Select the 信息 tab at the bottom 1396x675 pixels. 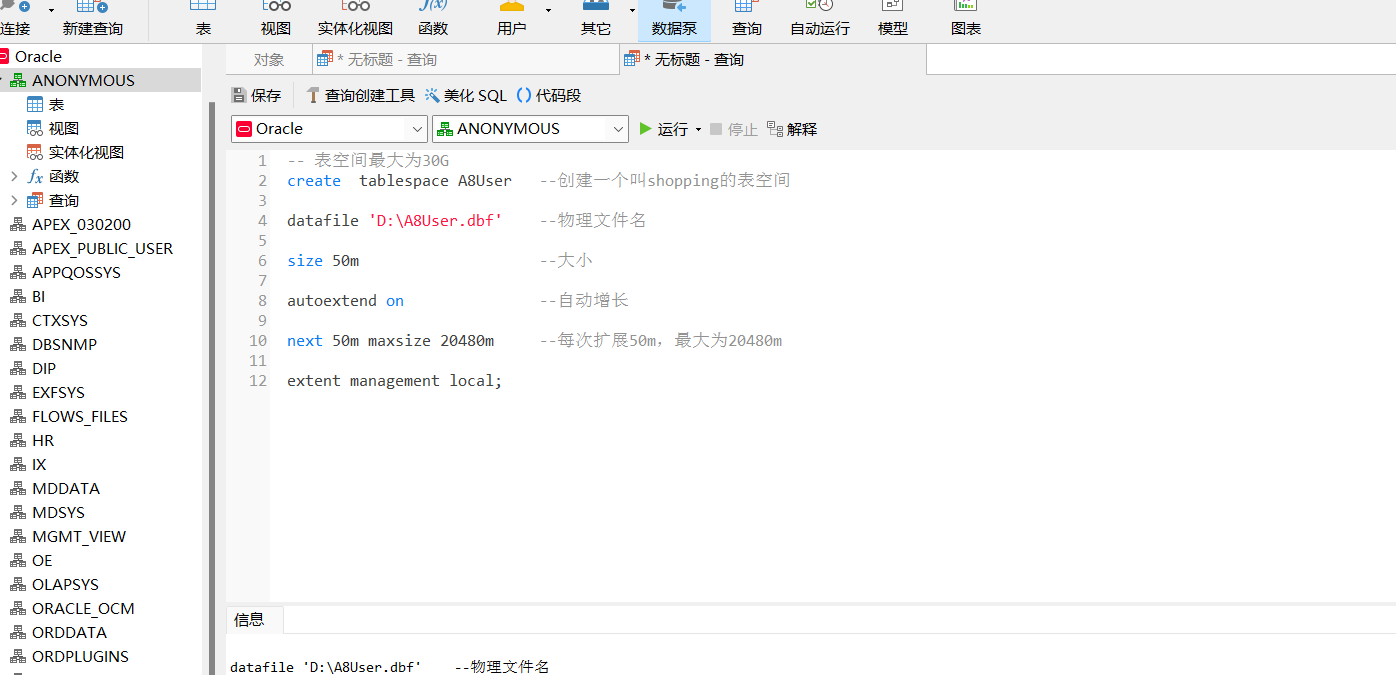(x=249, y=620)
